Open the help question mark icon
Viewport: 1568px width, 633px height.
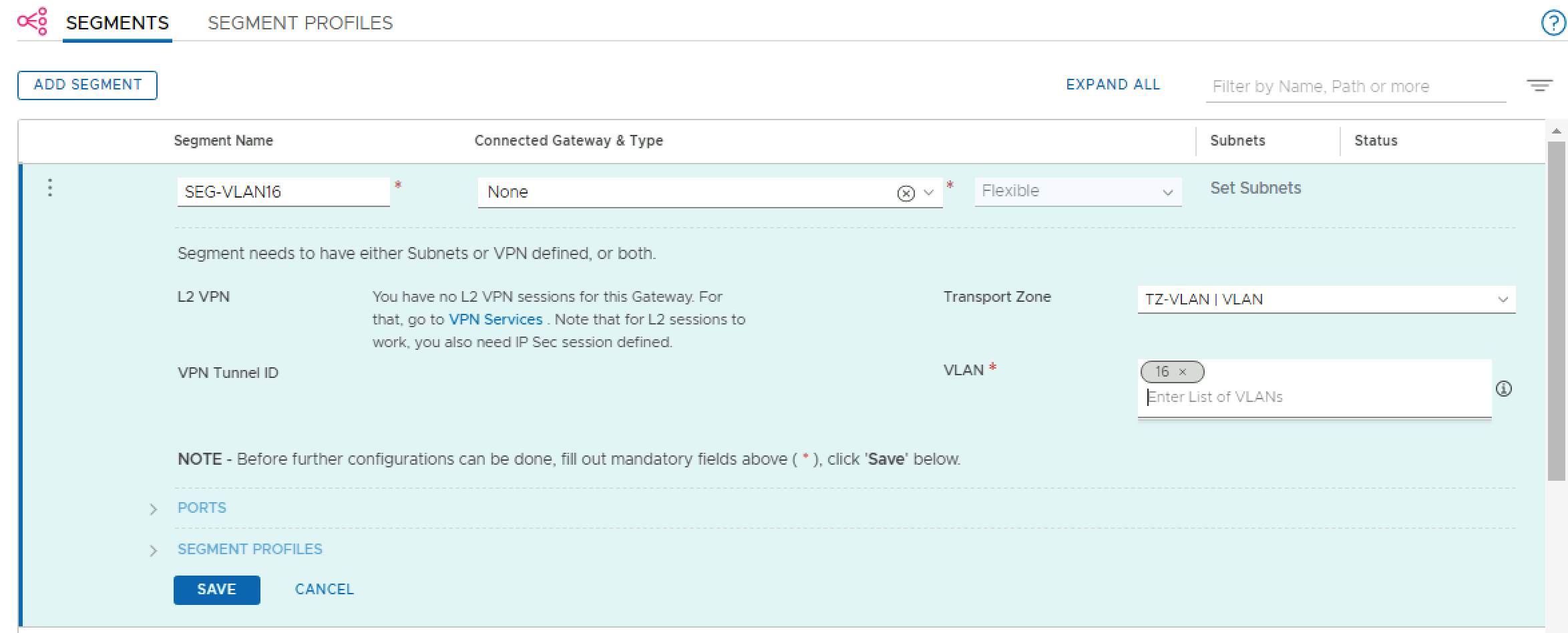pos(1553,23)
